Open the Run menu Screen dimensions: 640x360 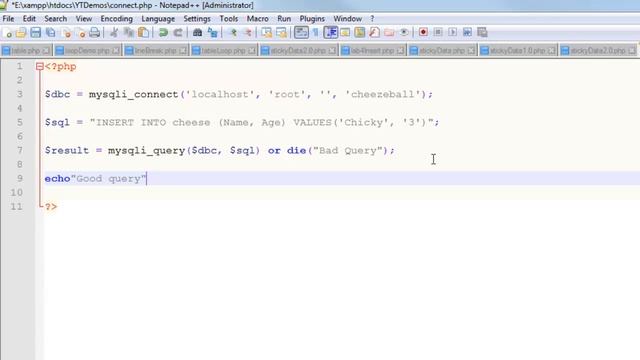coord(284,19)
